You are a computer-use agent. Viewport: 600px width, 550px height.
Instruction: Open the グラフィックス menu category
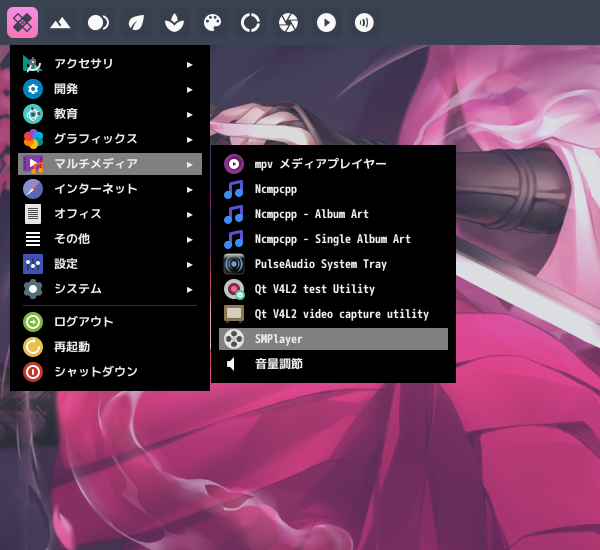[110, 139]
